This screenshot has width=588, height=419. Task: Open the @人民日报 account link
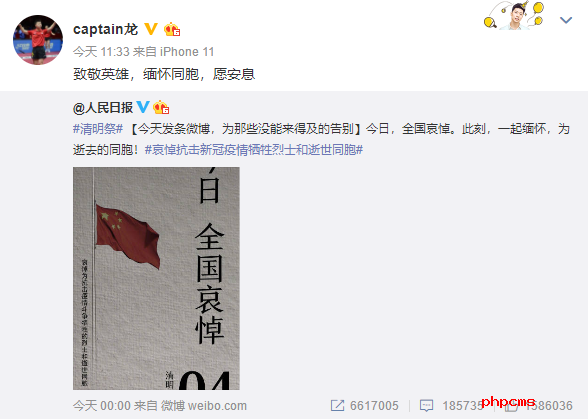pyautogui.click(x=103, y=108)
